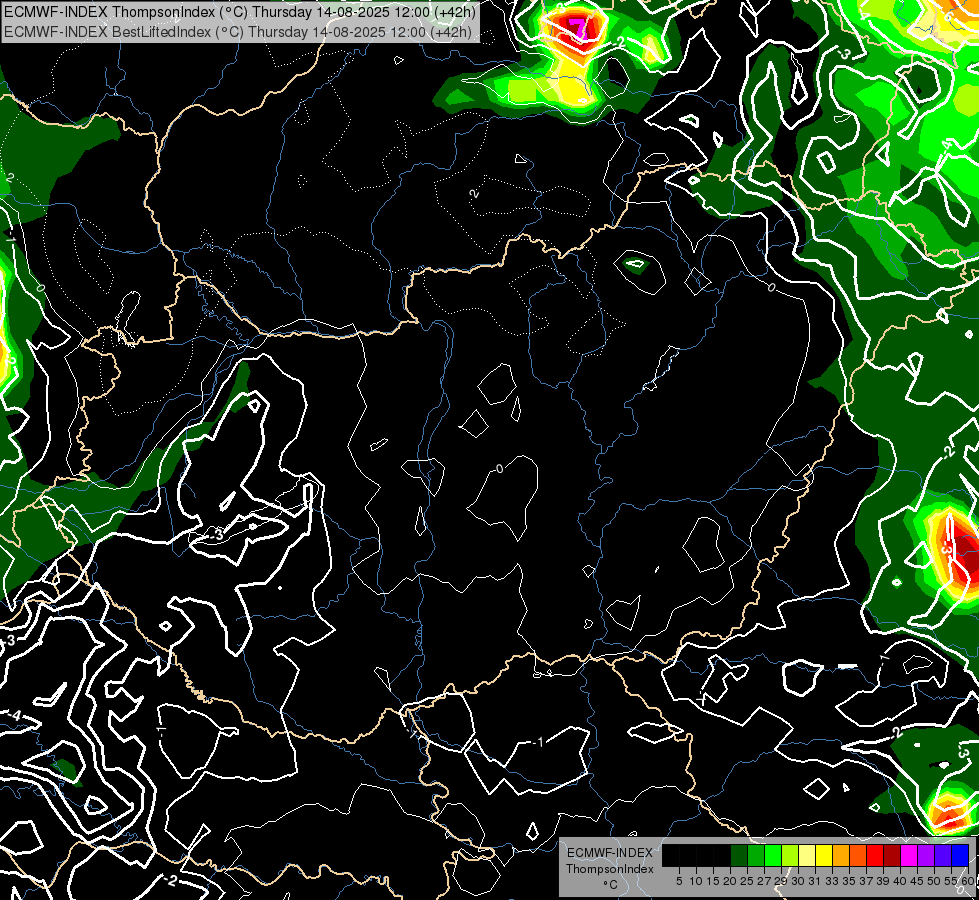Select the yellow-green legend swatch for 29-30

tap(790, 855)
